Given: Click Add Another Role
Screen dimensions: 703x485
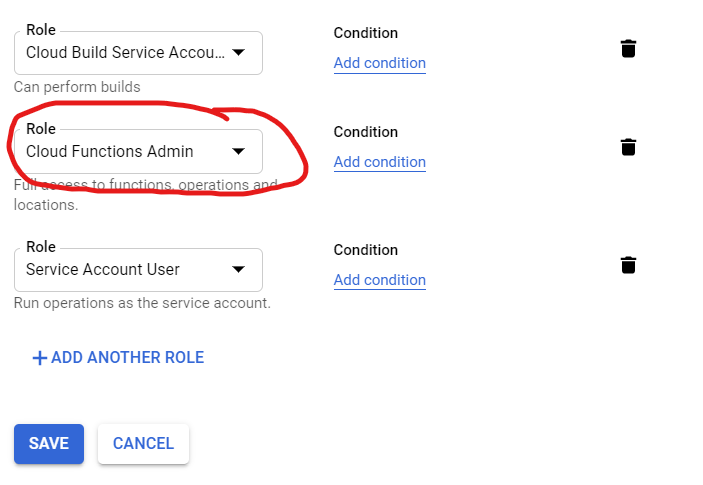Looking at the screenshot, I should click(x=118, y=358).
